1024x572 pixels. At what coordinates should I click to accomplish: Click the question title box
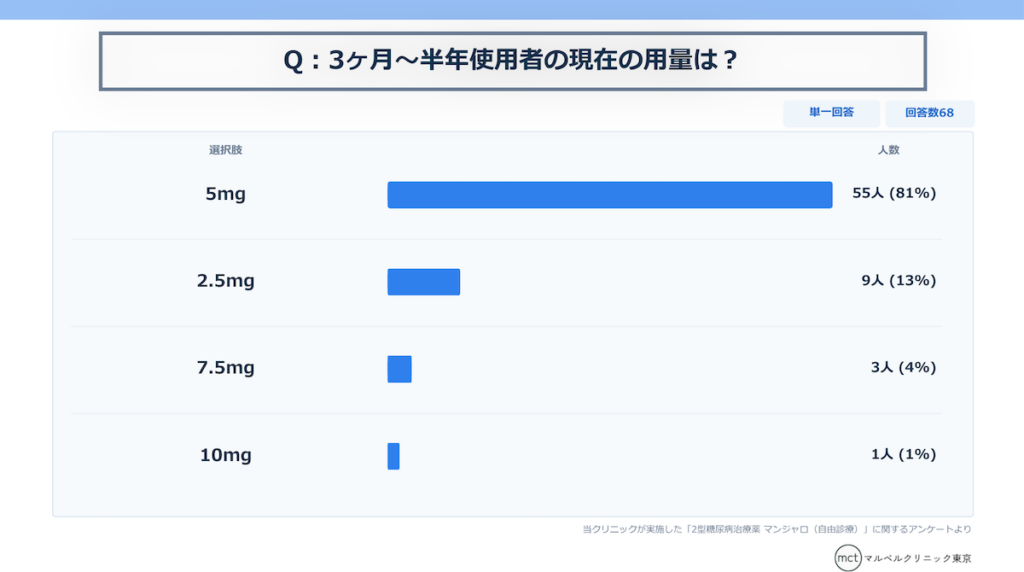(x=512, y=61)
